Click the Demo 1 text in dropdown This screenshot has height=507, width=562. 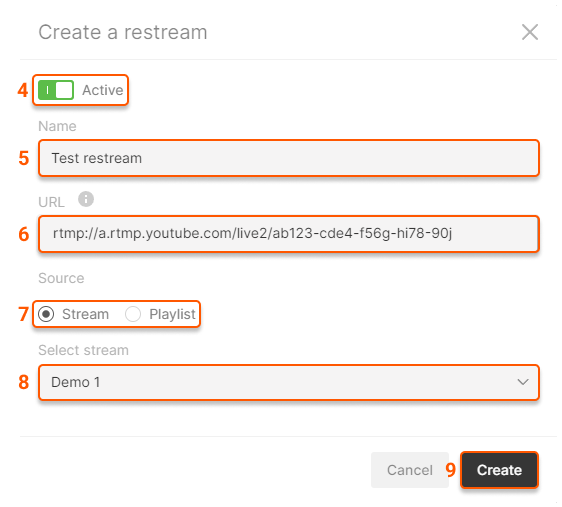point(76,382)
